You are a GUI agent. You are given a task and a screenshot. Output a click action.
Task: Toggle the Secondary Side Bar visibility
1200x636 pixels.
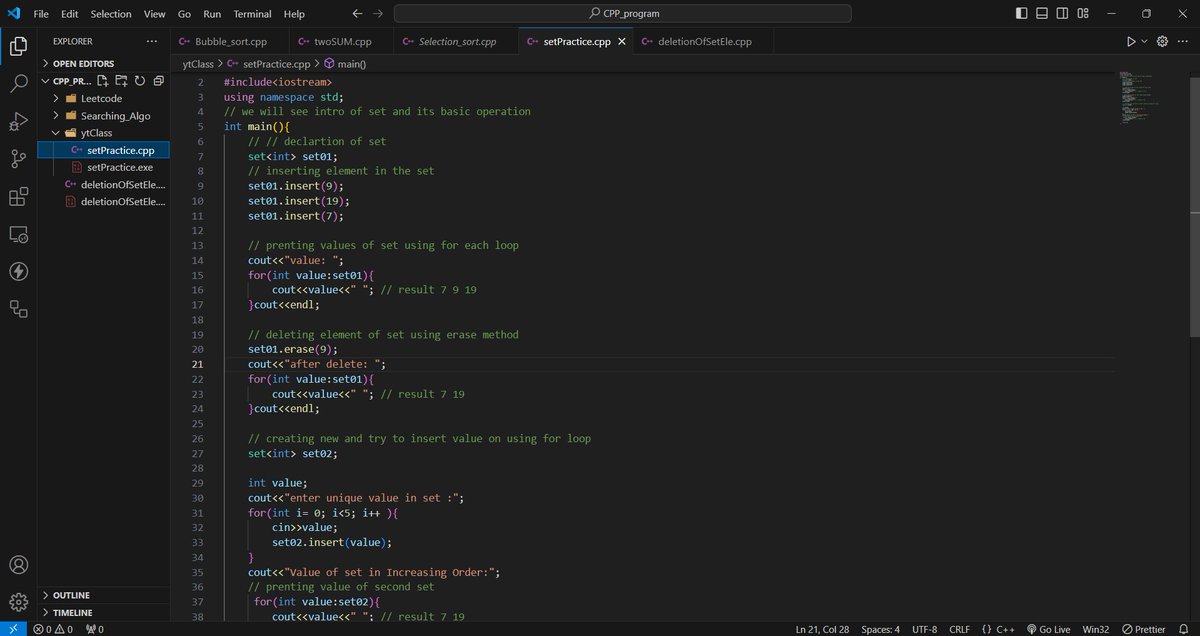[x=1062, y=14]
